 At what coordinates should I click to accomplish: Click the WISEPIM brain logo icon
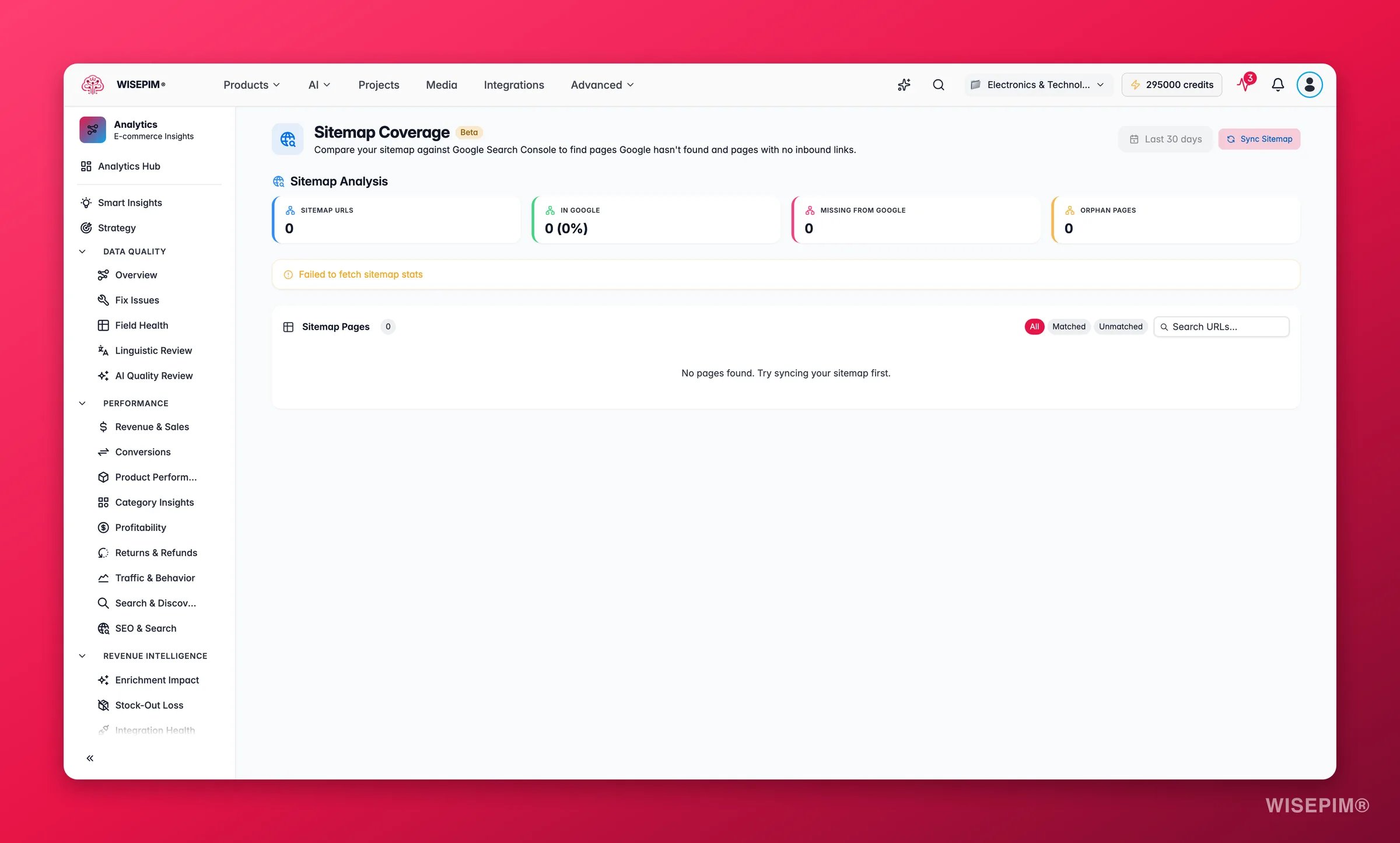point(92,85)
